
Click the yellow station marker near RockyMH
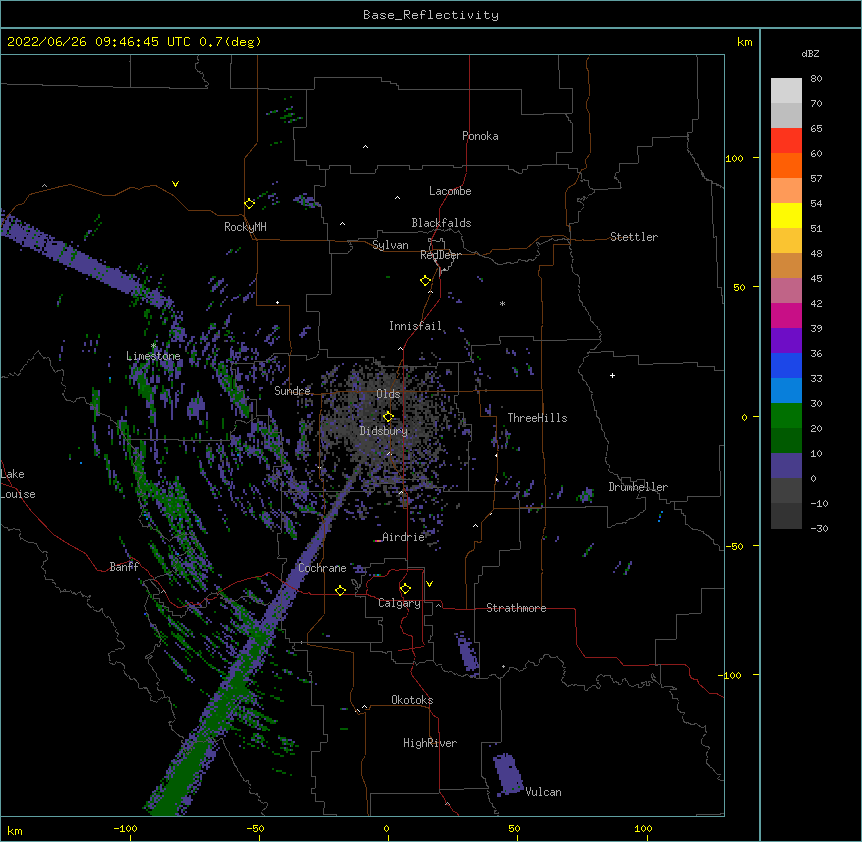[x=249, y=203]
